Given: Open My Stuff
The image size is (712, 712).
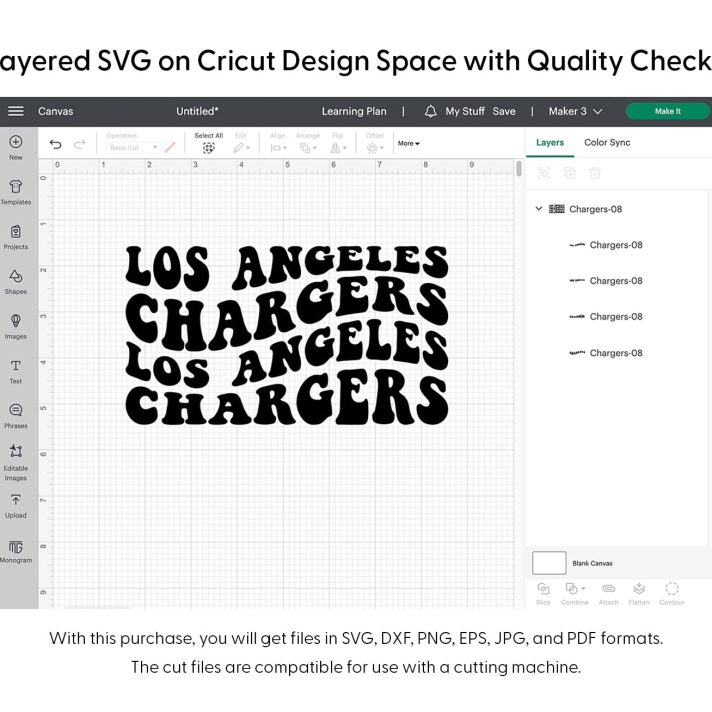Looking at the screenshot, I should coord(465,111).
